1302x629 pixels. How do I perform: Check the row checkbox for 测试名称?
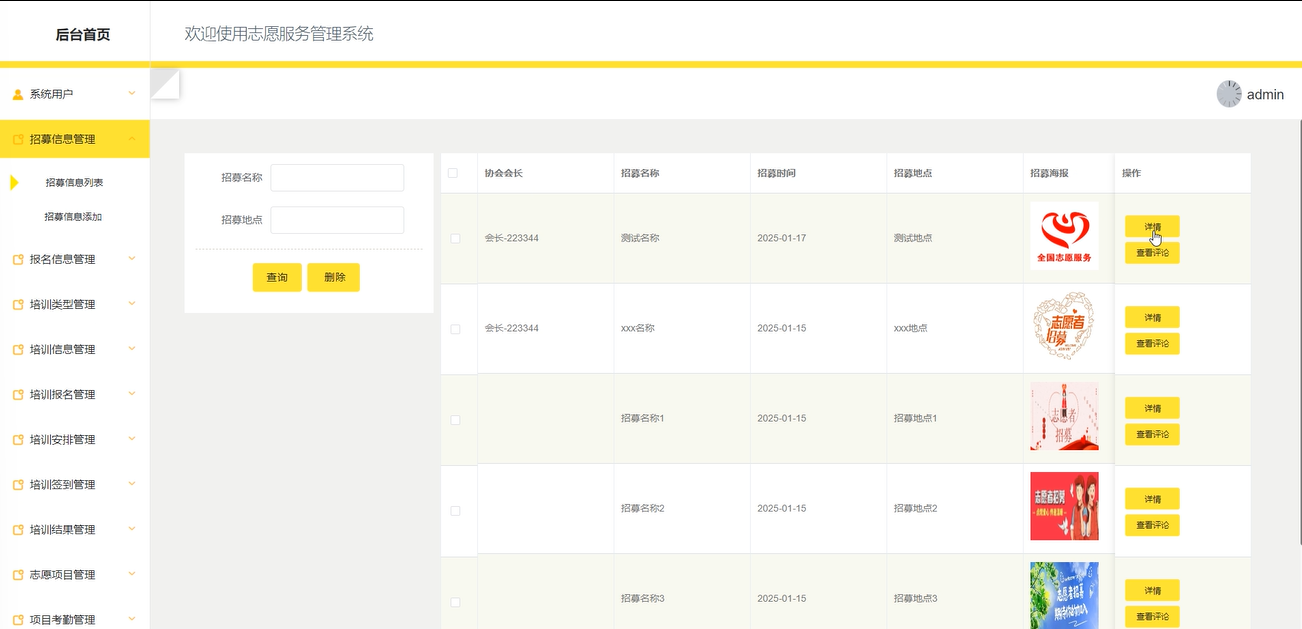tap(455, 239)
